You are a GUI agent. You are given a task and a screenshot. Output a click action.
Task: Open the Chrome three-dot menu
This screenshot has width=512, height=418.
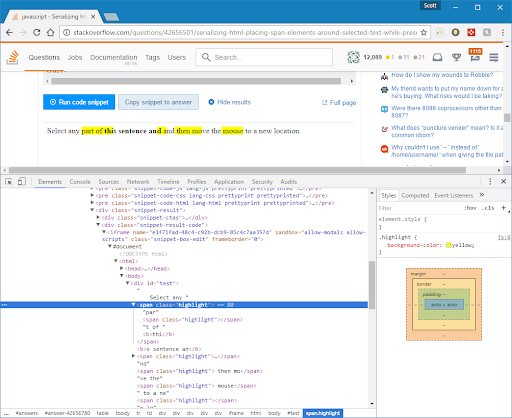(x=502, y=32)
